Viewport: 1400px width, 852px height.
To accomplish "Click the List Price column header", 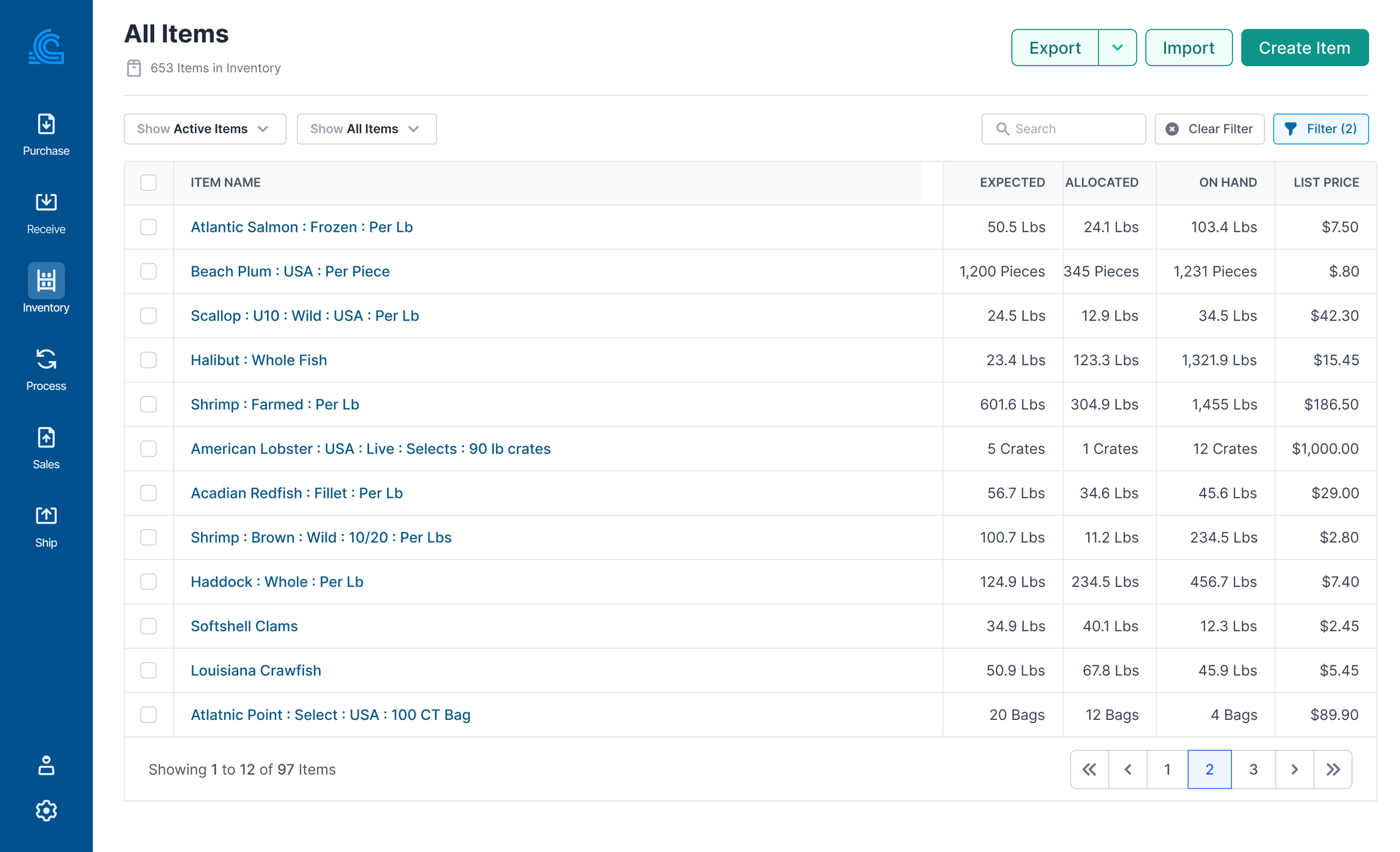I will [x=1326, y=183].
